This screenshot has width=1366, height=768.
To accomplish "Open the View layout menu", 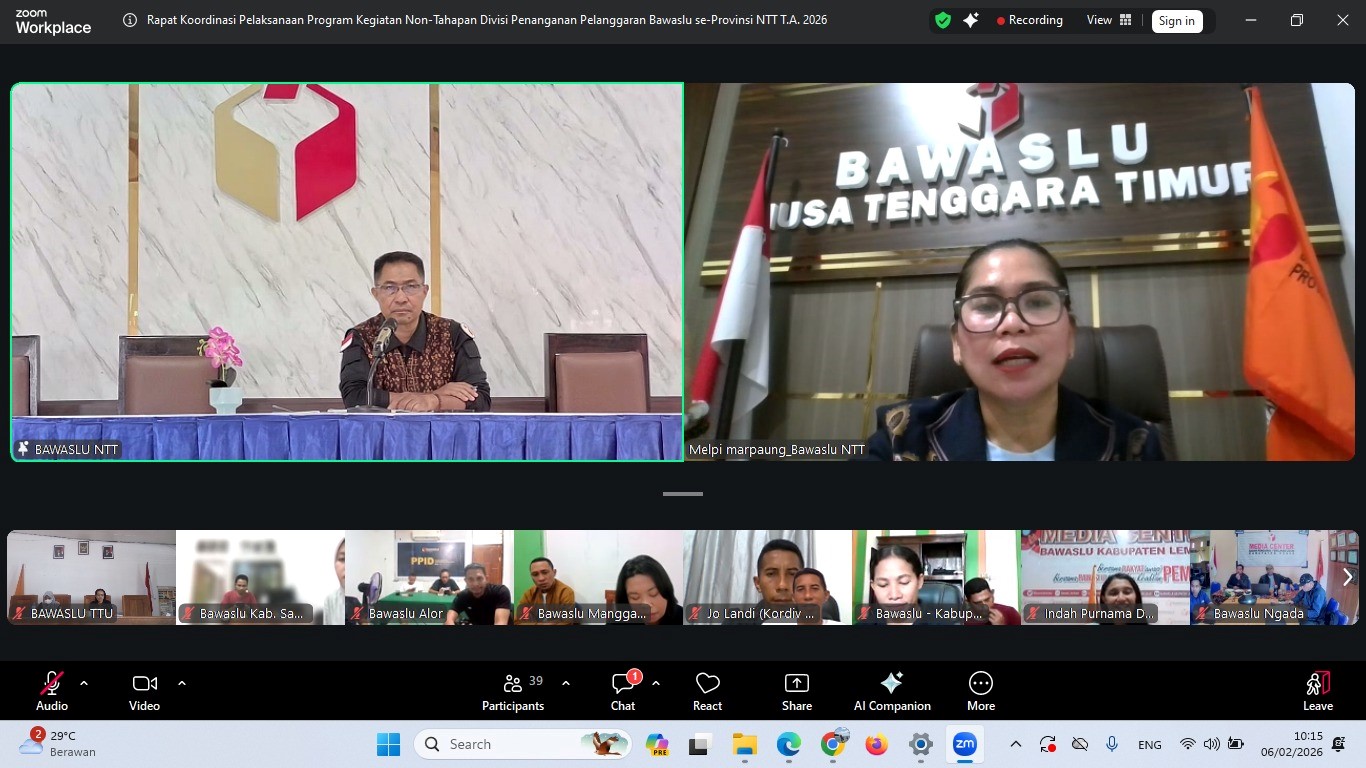I will (1109, 20).
